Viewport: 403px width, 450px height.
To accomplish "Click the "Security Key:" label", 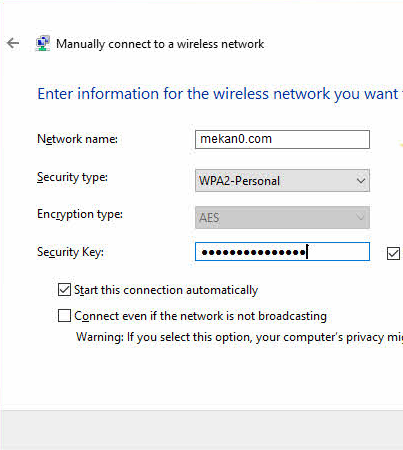I will 70,252.
